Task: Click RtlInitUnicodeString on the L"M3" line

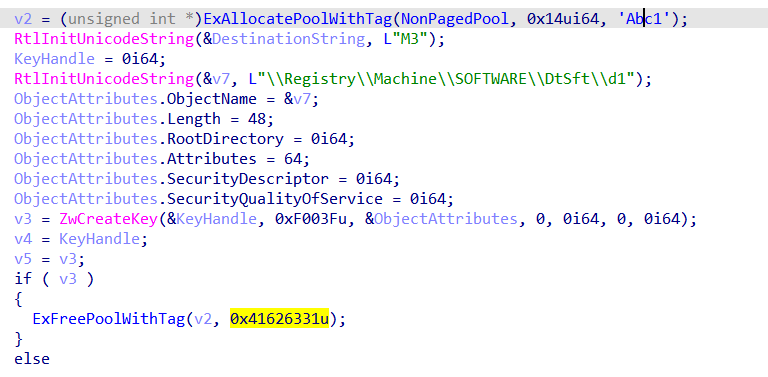Action: (x=104, y=39)
